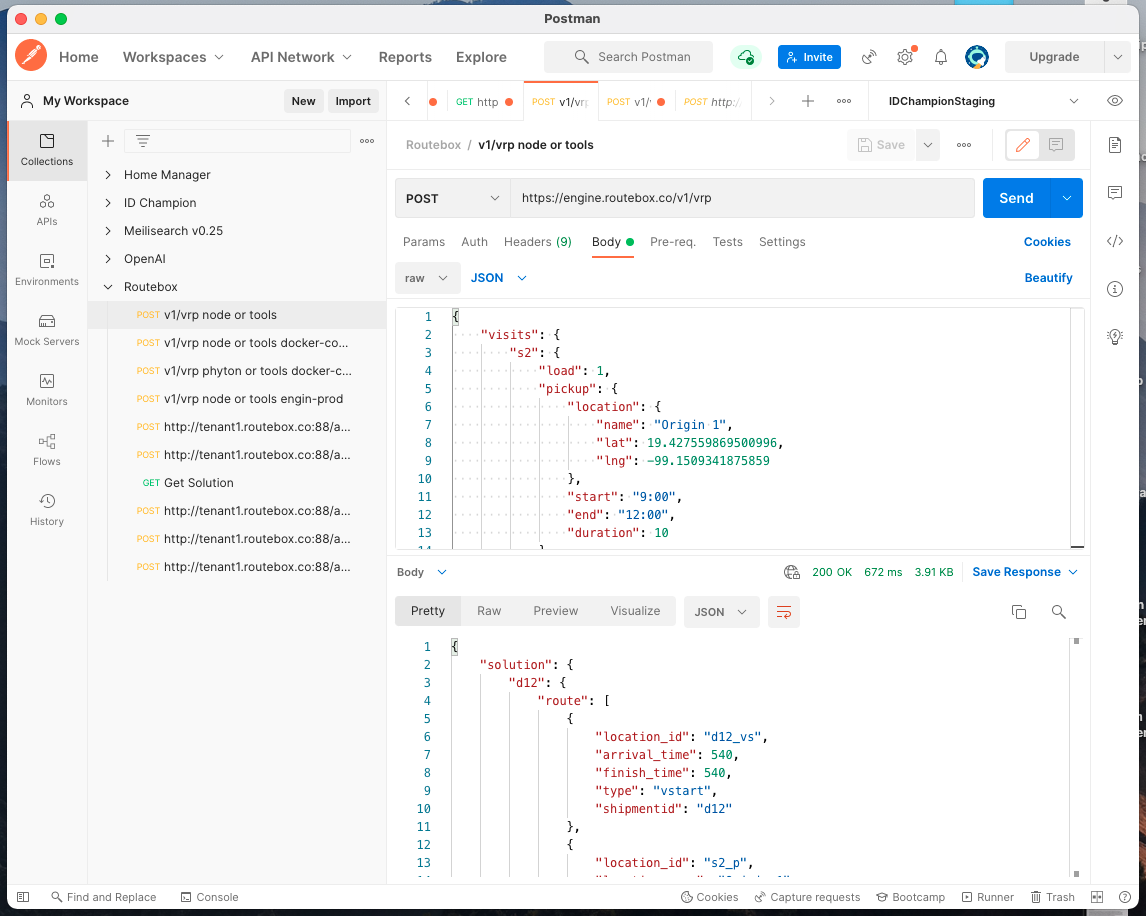
Task: Copy response body with copy icon
Action: click(1019, 612)
